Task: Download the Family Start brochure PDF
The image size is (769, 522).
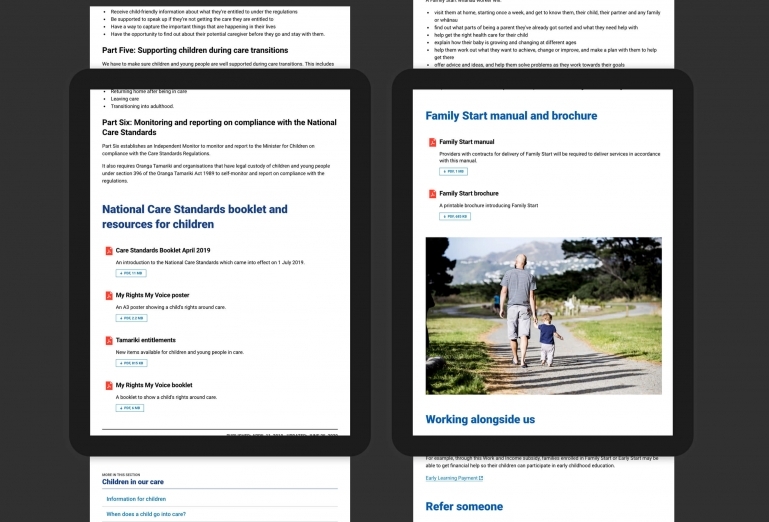Action: click(x=455, y=216)
